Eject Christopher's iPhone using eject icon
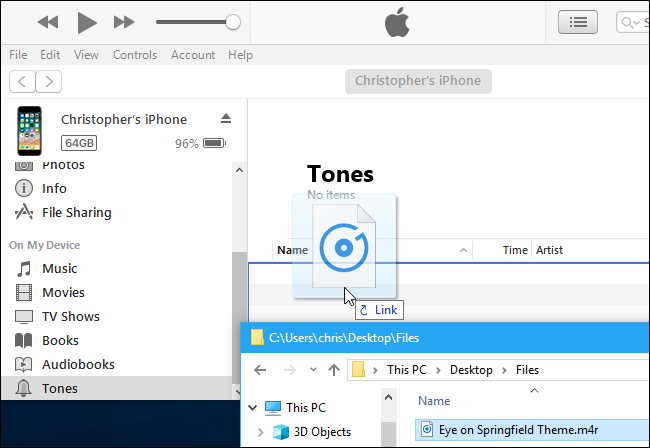Viewport: 650px width, 448px height. click(226, 119)
